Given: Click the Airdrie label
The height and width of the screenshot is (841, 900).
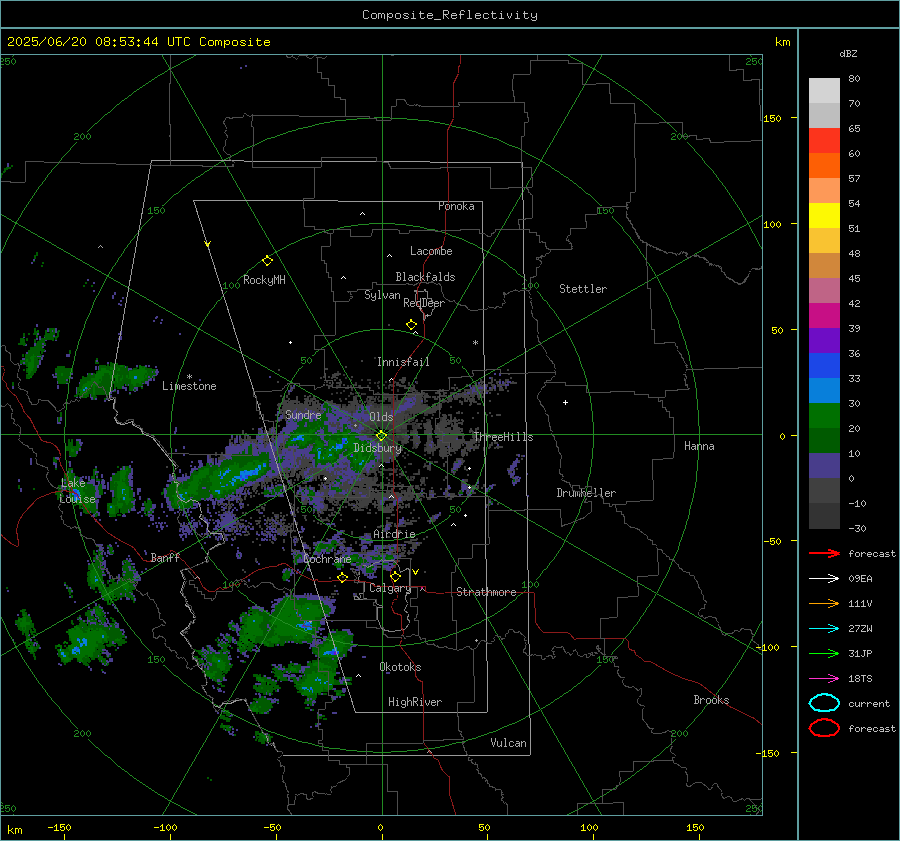Looking at the screenshot, I should [394, 534].
